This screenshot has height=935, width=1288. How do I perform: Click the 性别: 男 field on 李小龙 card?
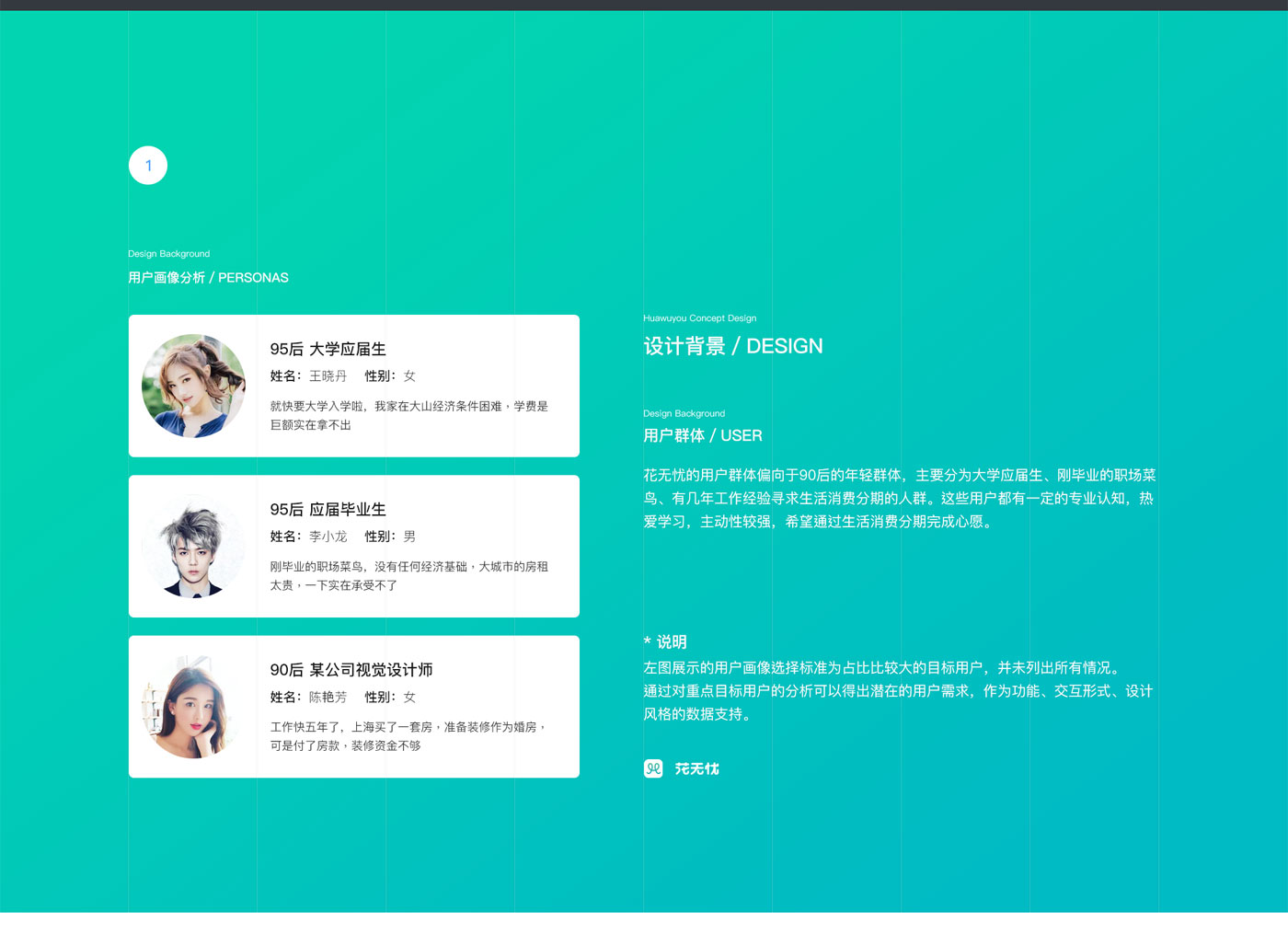[390, 537]
